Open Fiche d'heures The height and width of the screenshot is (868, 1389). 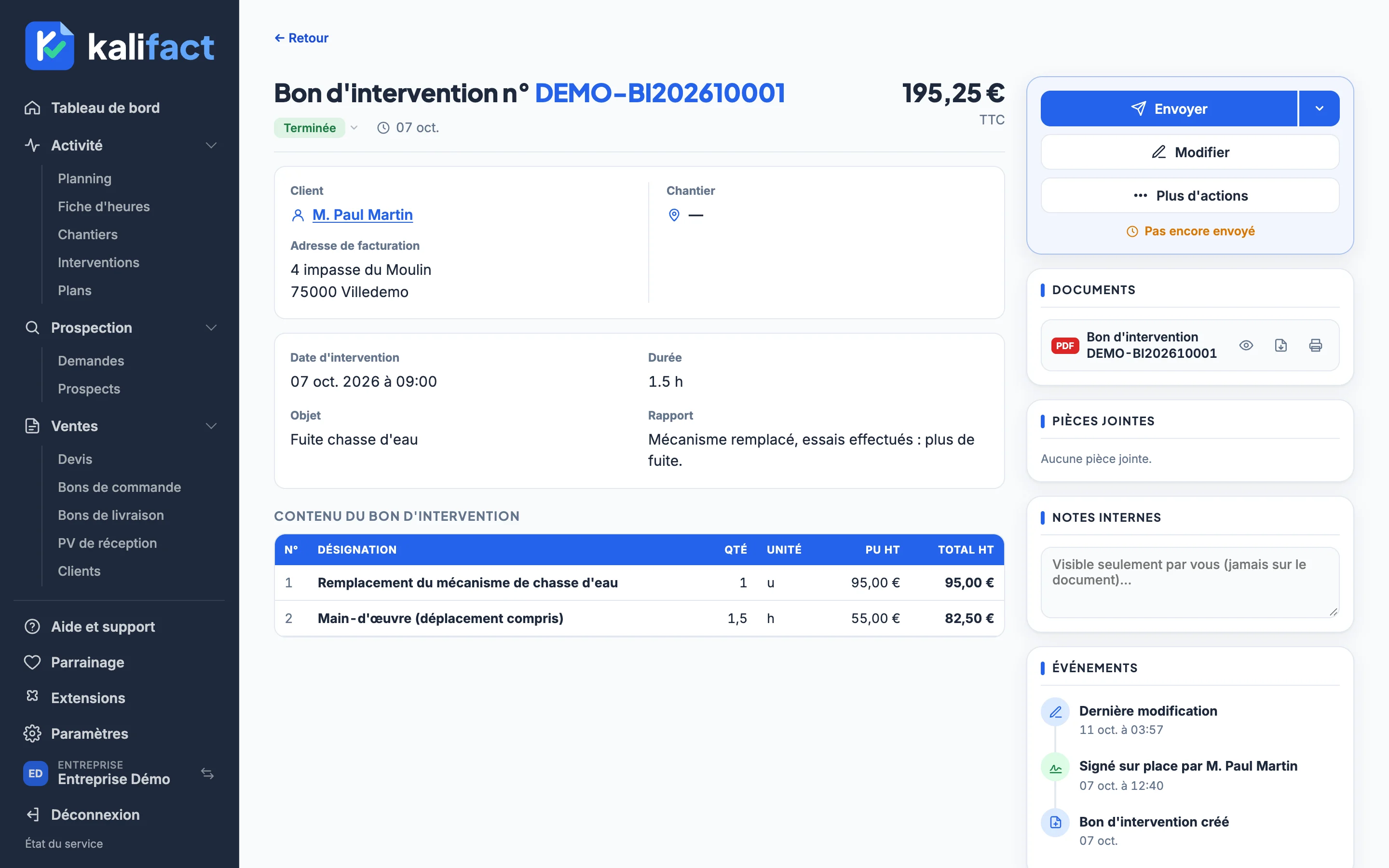tap(103, 207)
